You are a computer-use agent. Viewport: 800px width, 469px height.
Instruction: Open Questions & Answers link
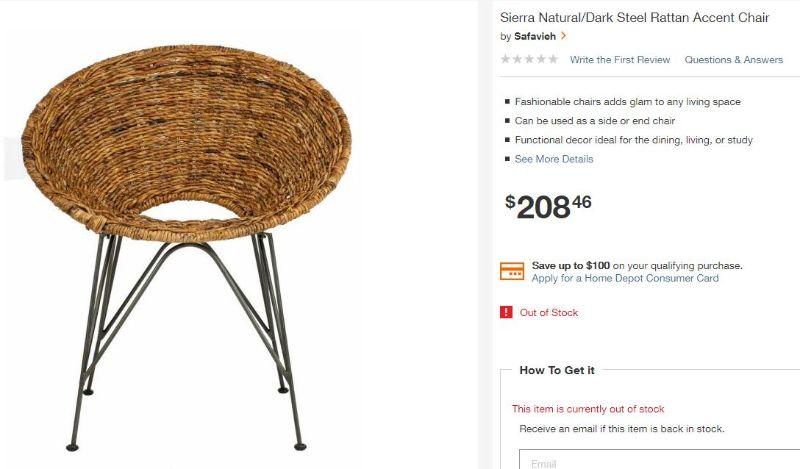(734, 60)
